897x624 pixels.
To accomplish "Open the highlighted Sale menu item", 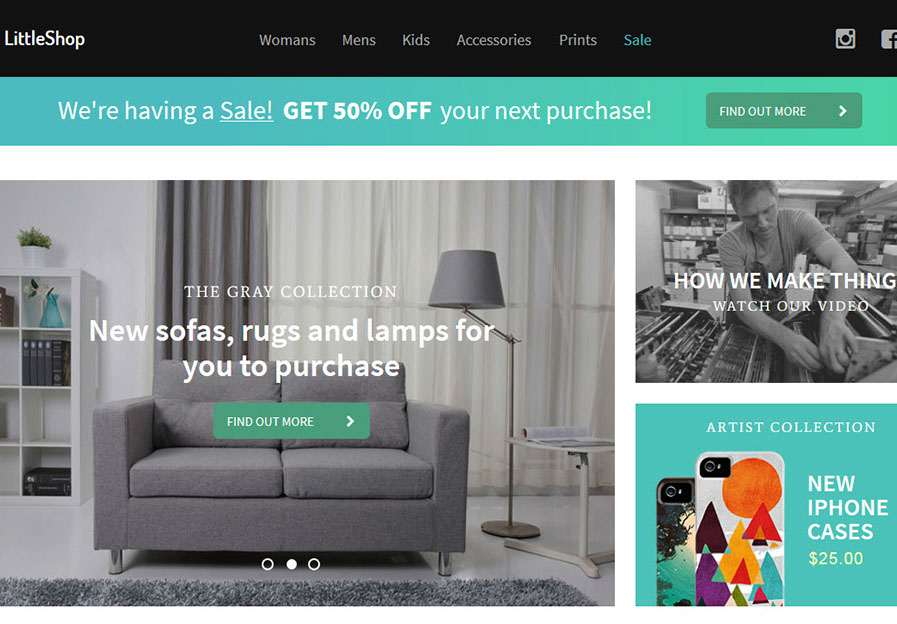I will (637, 40).
